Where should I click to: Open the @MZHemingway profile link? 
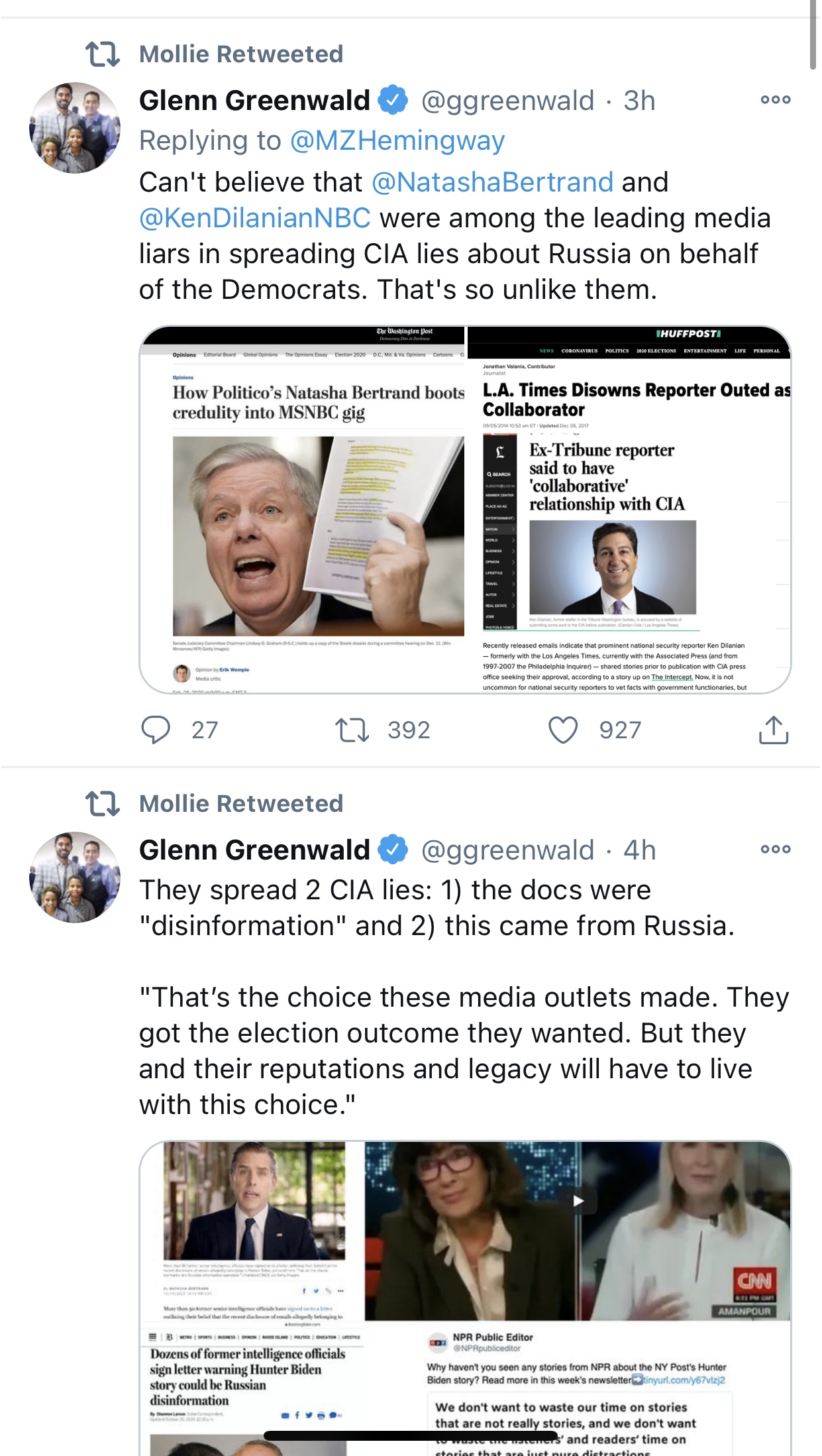coord(397,140)
